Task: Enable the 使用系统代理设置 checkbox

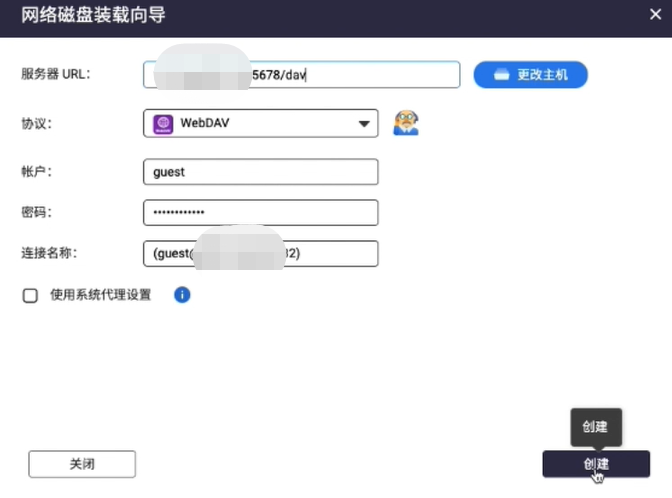Action: [30, 295]
